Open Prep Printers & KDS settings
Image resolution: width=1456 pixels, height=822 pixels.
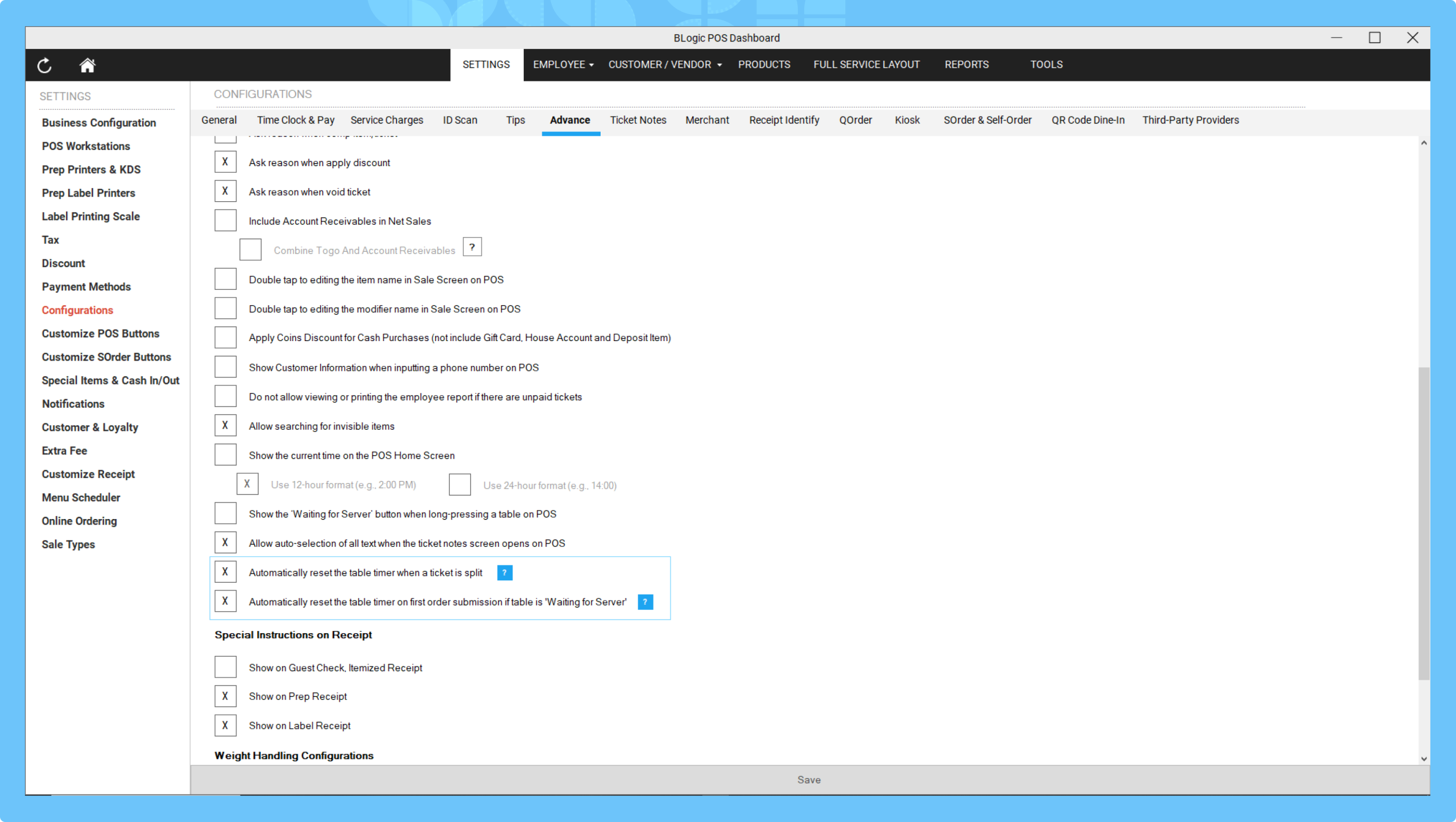(91, 169)
